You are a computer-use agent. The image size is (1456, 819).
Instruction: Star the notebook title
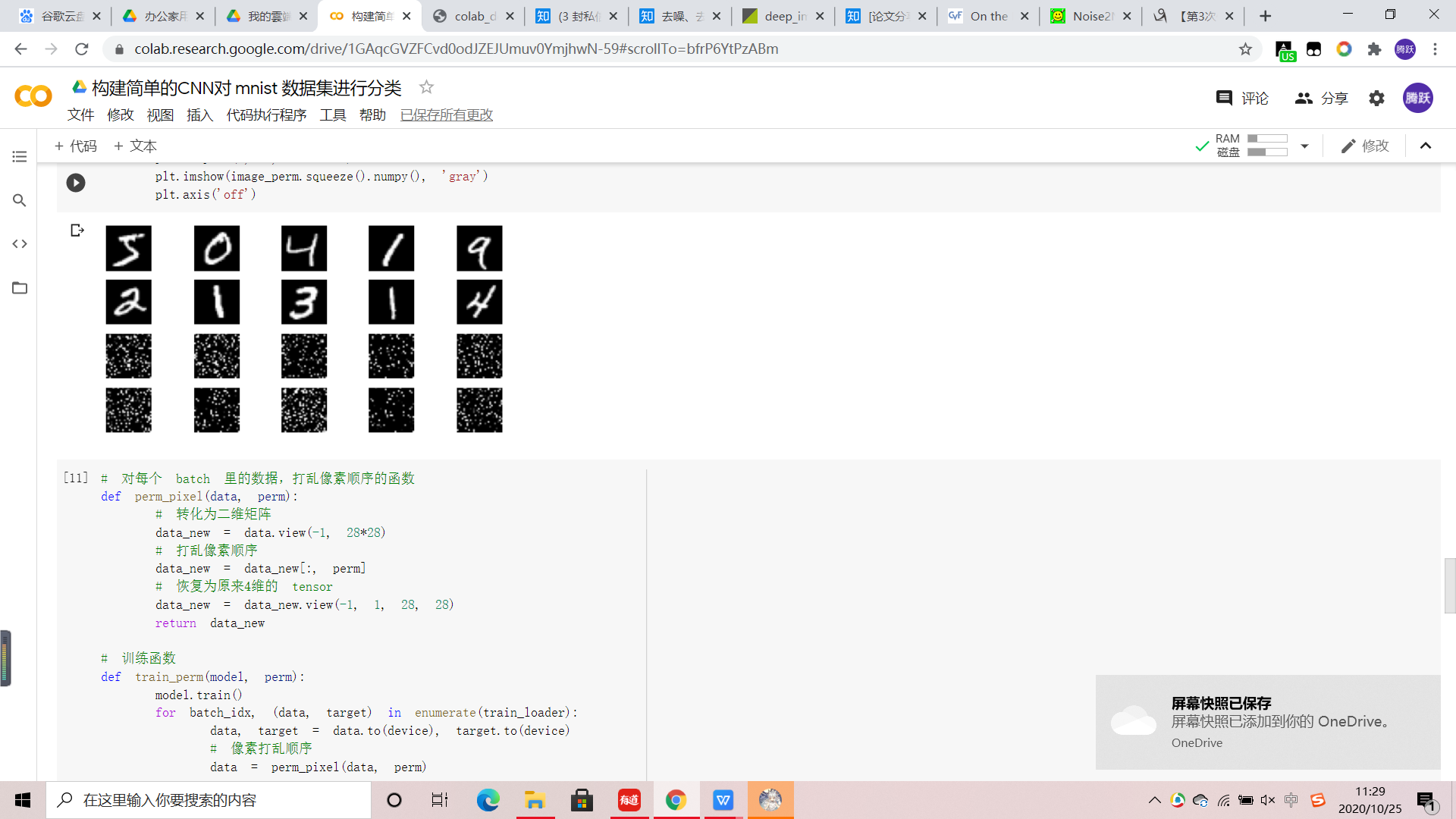[426, 87]
